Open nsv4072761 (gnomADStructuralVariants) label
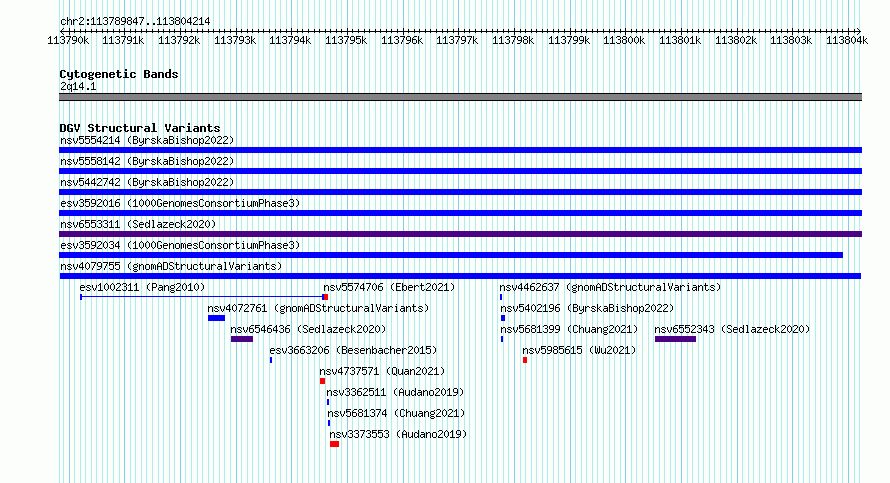 318,308
